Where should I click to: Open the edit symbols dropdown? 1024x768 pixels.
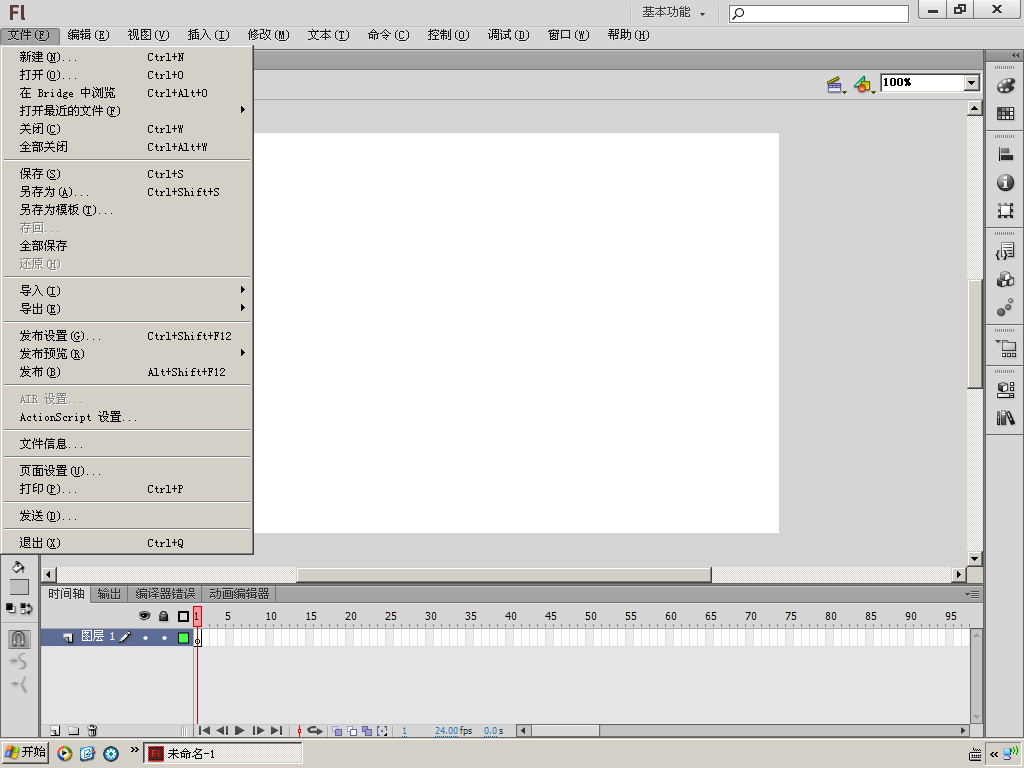pyautogui.click(x=865, y=85)
